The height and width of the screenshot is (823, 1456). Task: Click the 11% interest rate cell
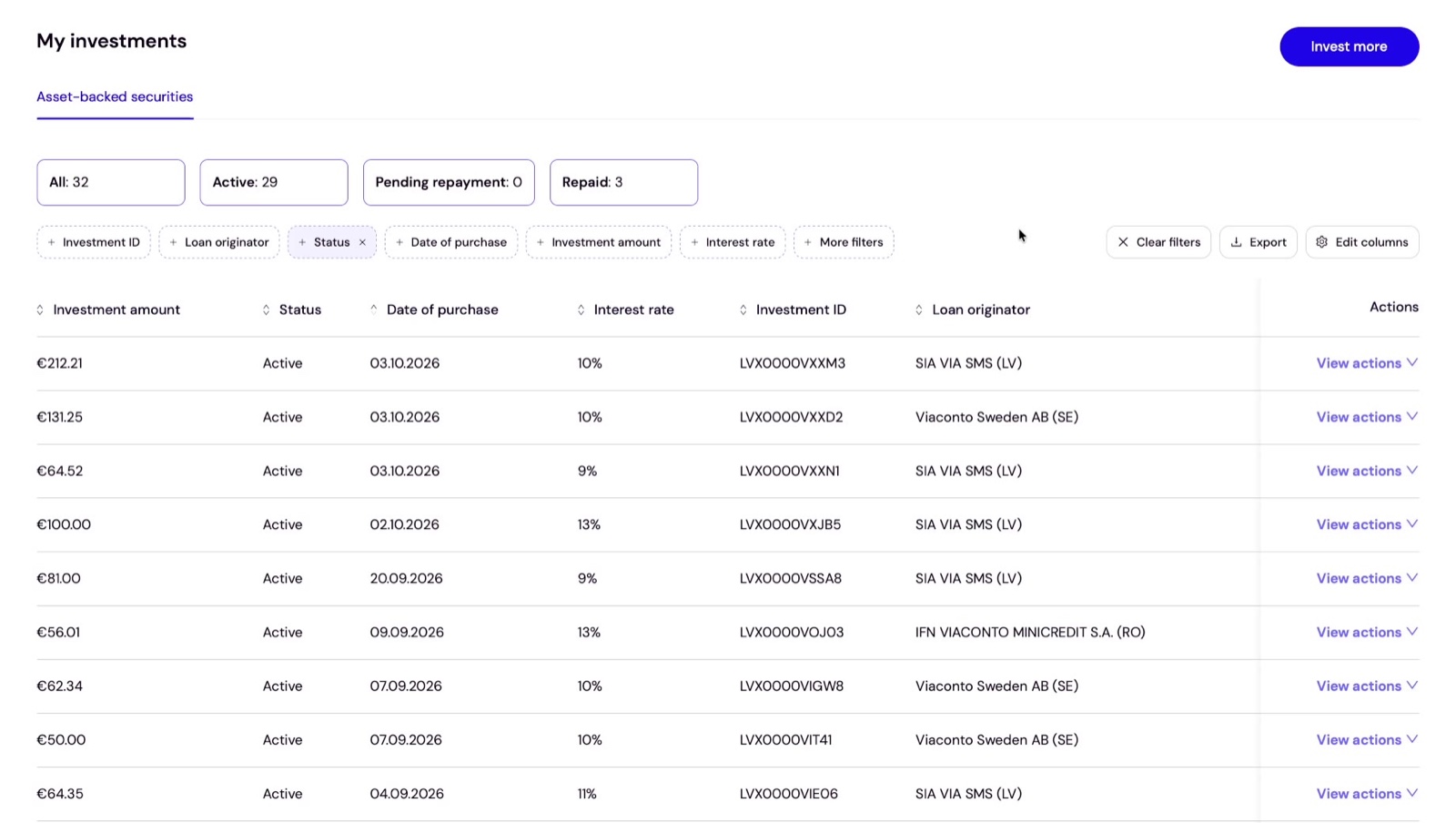(x=587, y=793)
